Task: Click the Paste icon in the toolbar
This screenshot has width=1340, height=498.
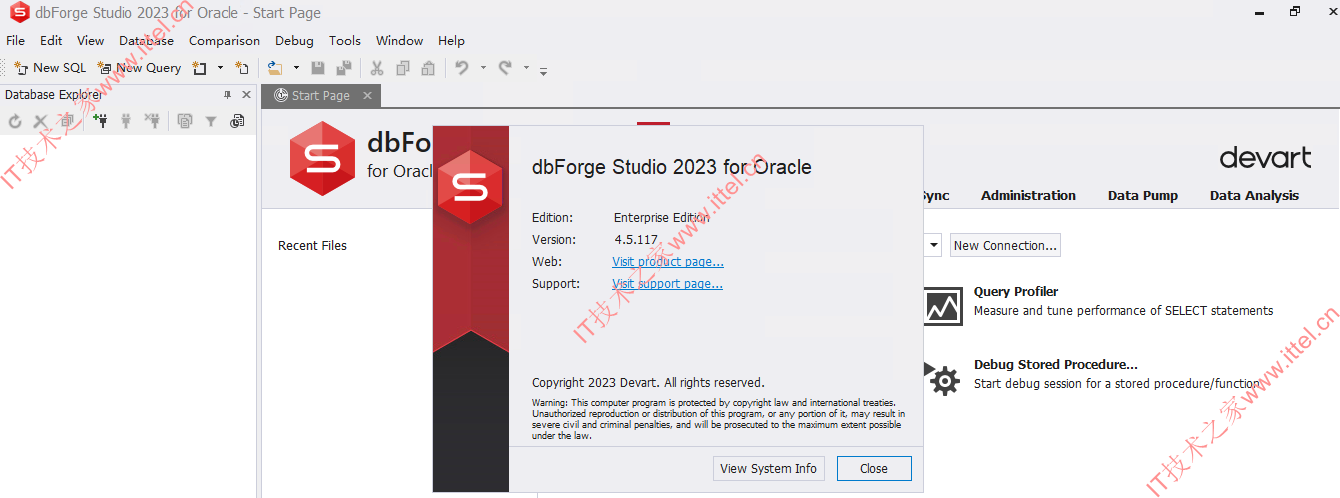Action: [427, 68]
